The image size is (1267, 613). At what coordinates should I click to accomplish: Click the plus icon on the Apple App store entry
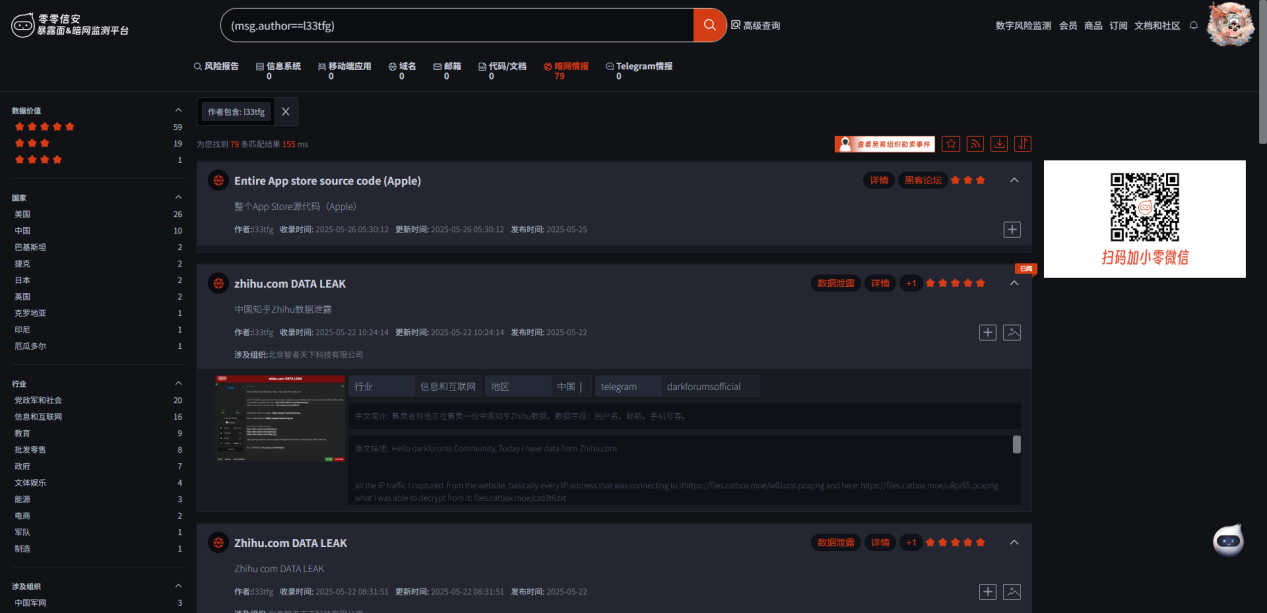[1012, 230]
